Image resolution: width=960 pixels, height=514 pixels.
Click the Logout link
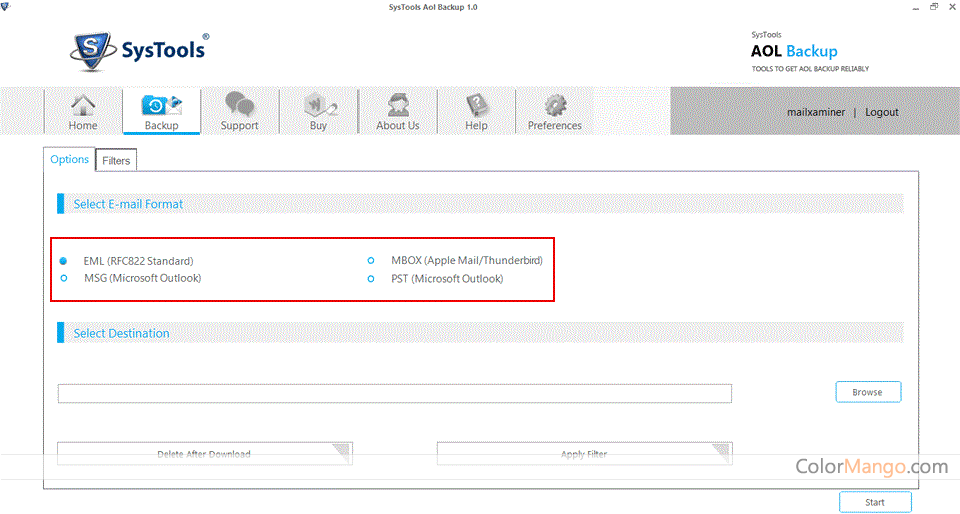pos(881,112)
